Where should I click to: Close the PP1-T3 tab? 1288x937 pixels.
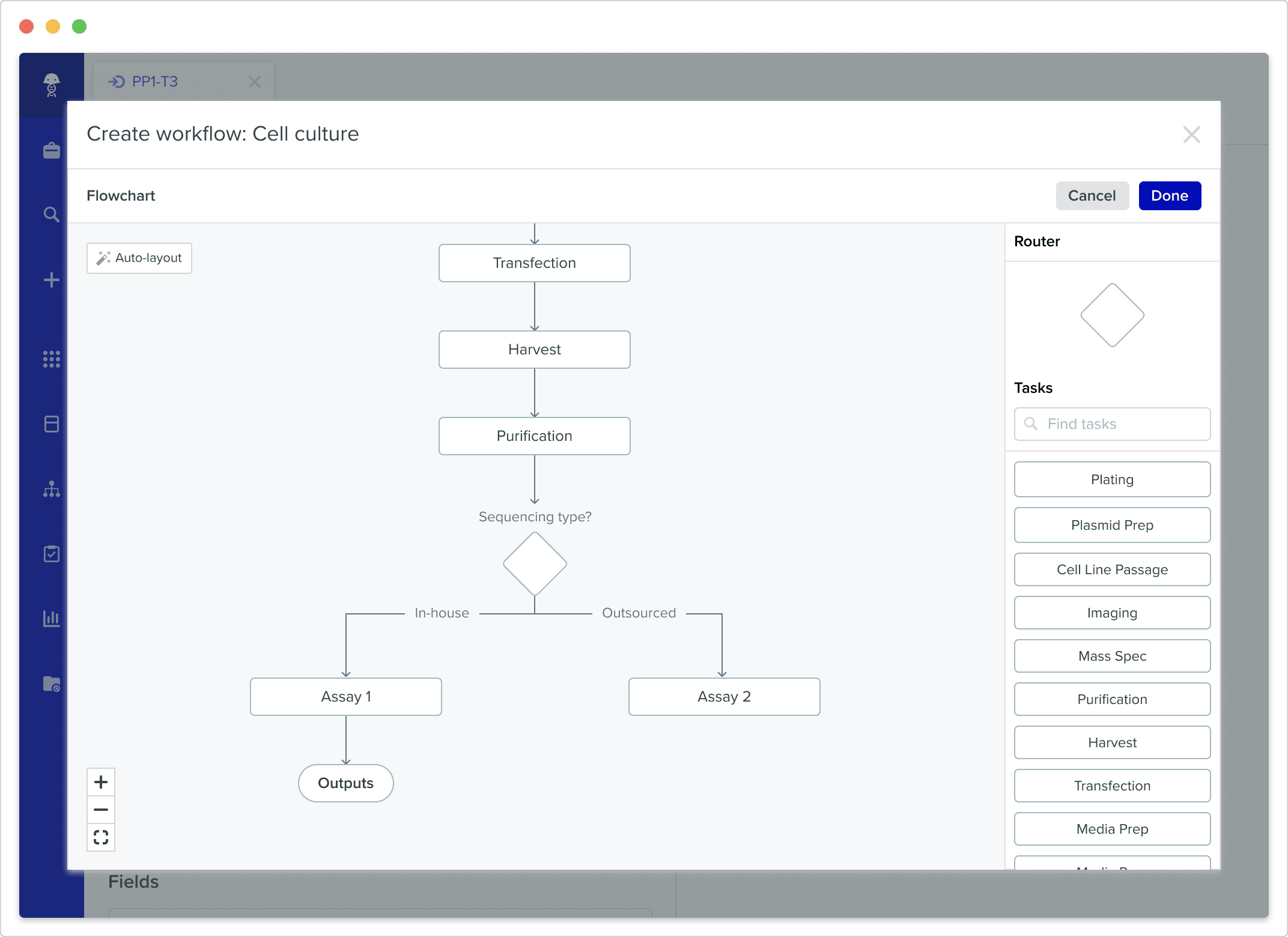pos(255,82)
